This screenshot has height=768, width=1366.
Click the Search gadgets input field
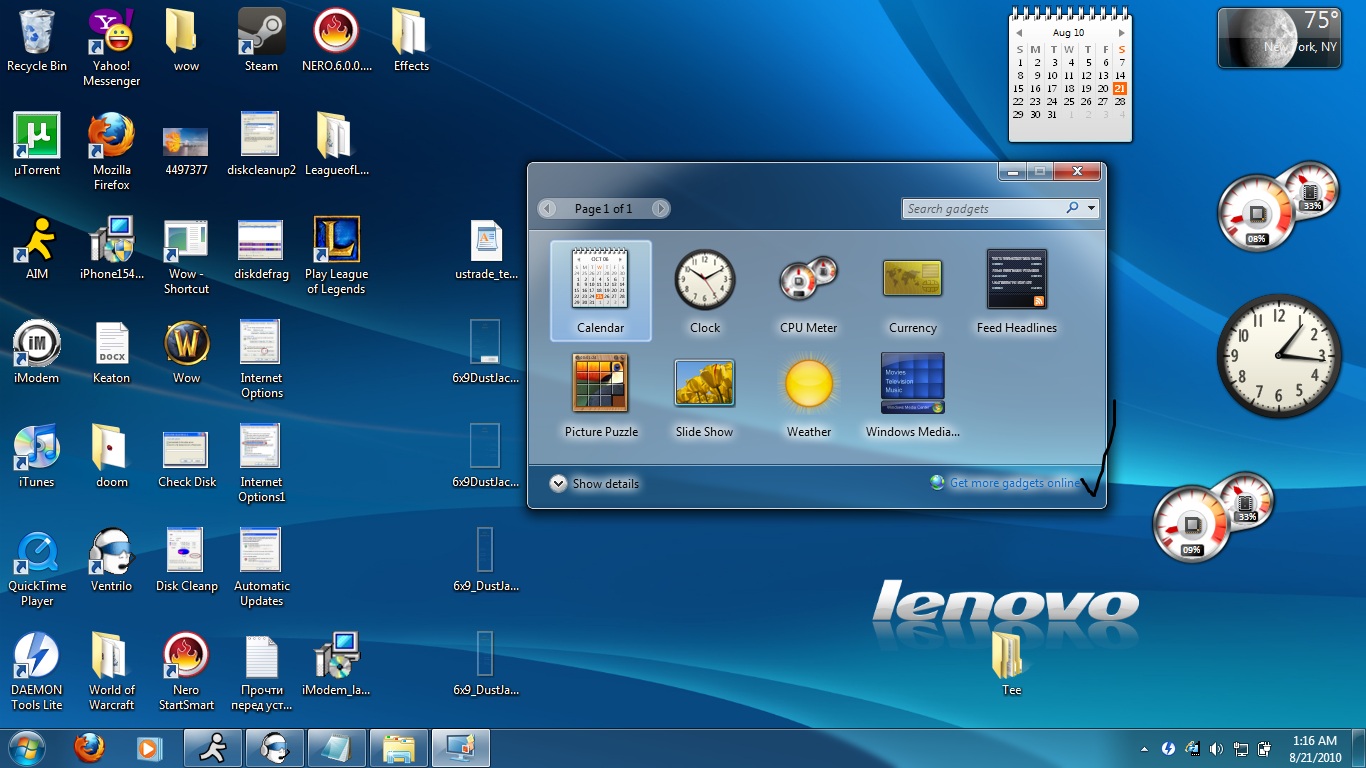coord(983,209)
